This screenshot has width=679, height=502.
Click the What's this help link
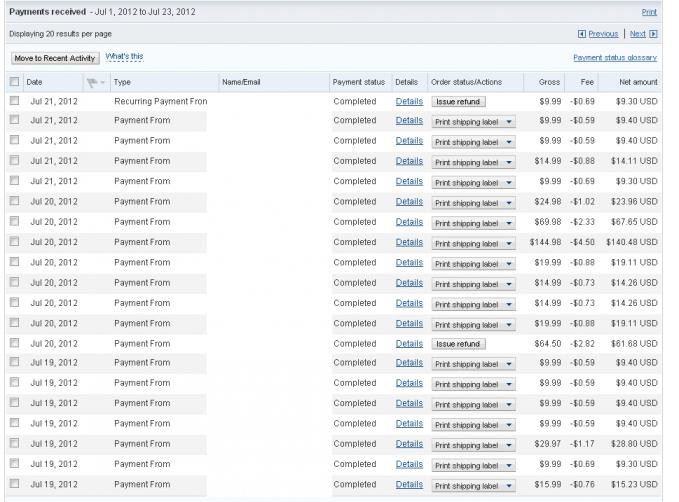tap(124, 56)
